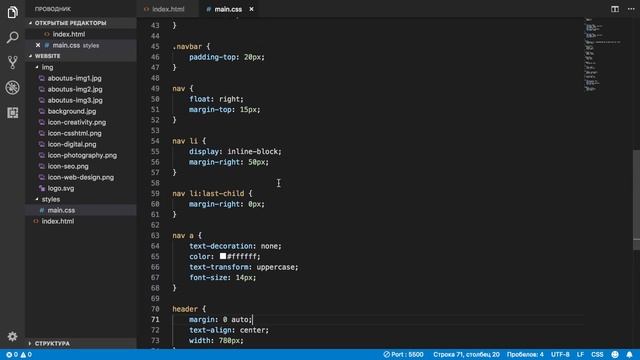Screen dimensions: 640x360
Task: Open the editor More Actions ellipsis
Action: click(631, 9)
